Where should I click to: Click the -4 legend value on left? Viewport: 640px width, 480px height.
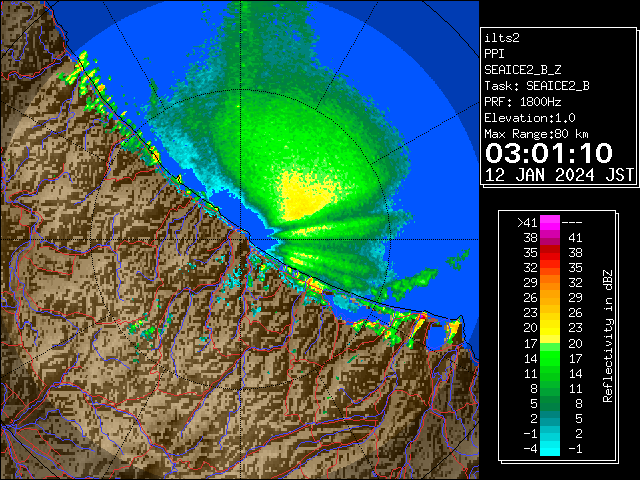point(530,449)
